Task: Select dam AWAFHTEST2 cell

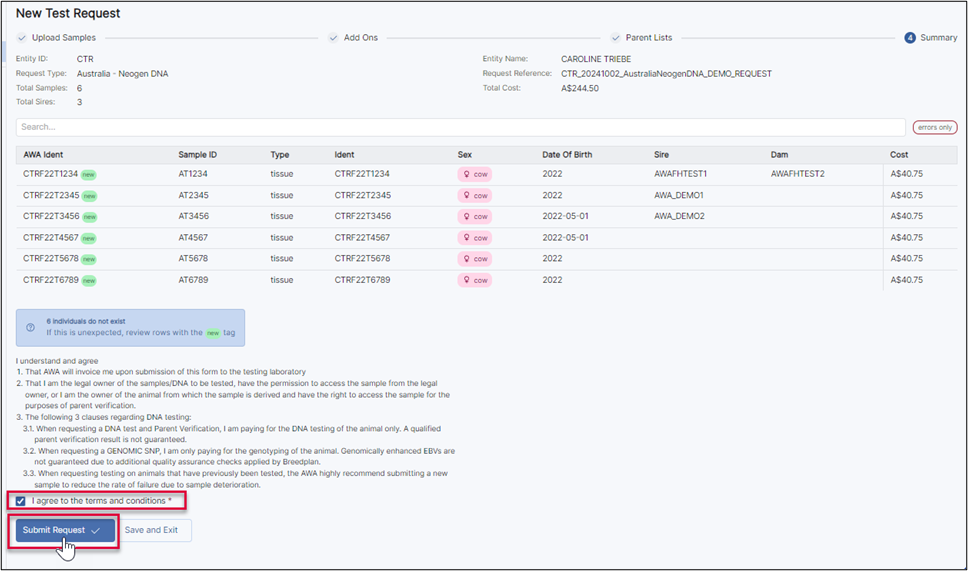Action: (798, 174)
